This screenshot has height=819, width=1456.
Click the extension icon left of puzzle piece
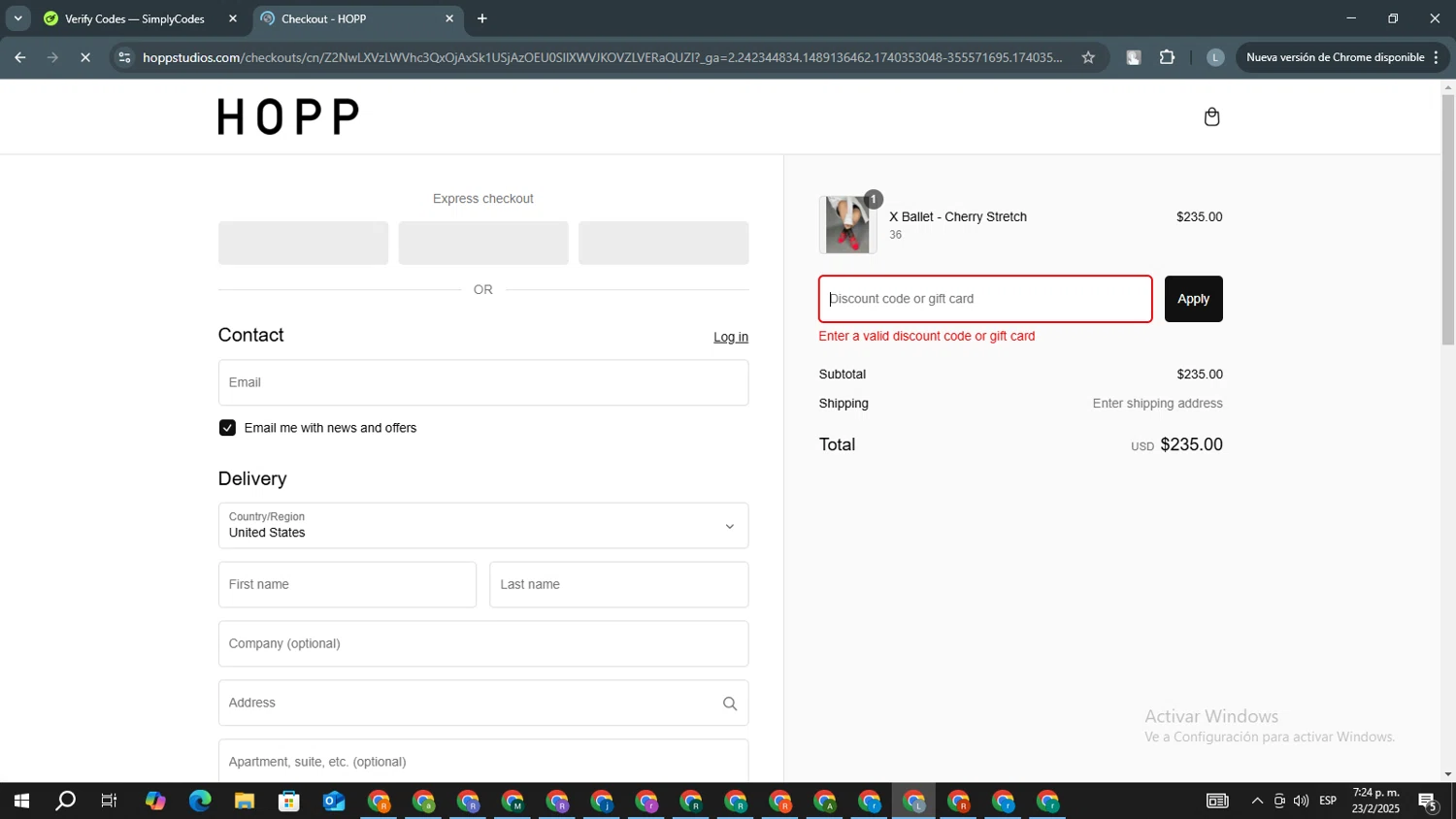tap(1133, 57)
